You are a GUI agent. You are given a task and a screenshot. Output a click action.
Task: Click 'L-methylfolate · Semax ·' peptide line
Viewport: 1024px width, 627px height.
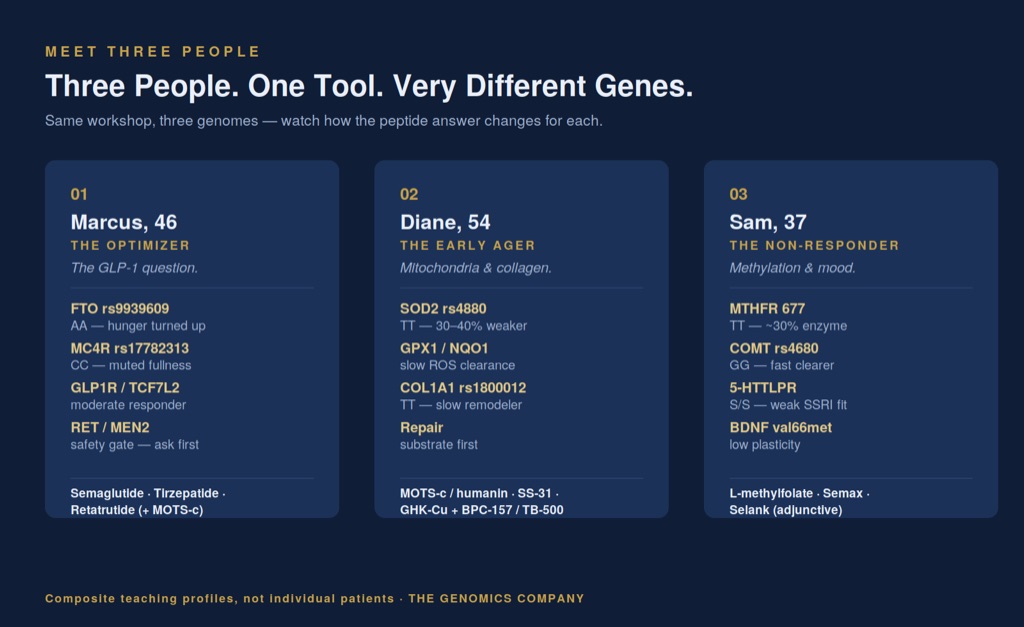point(799,493)
